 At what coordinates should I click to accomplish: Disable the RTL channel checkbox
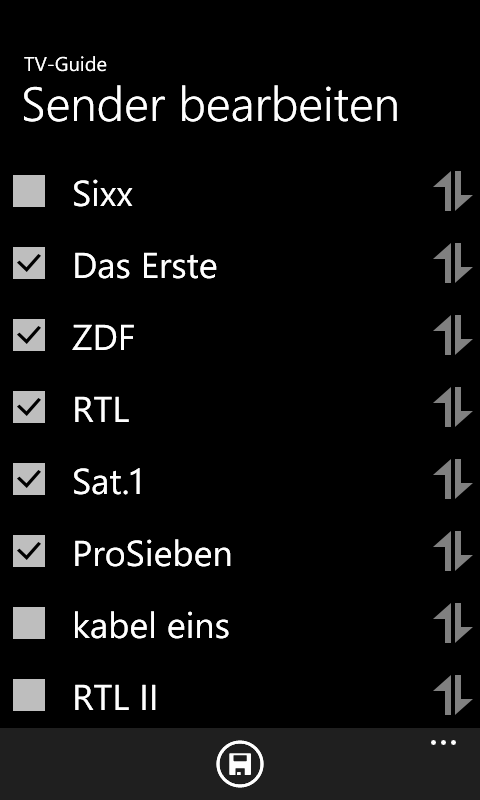point(29,407)
